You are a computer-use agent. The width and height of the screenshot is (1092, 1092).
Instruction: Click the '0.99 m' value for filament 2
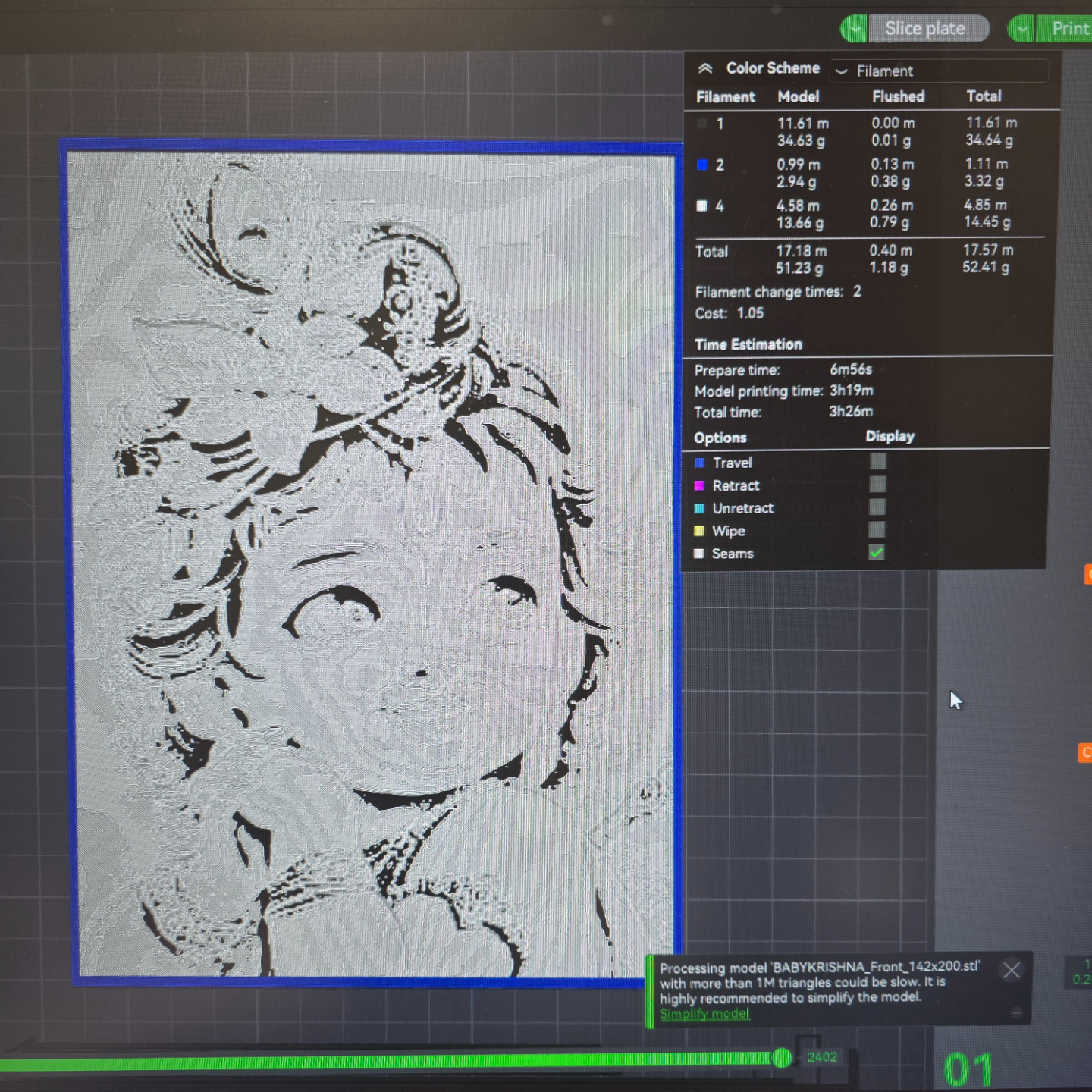click(799, 164)
